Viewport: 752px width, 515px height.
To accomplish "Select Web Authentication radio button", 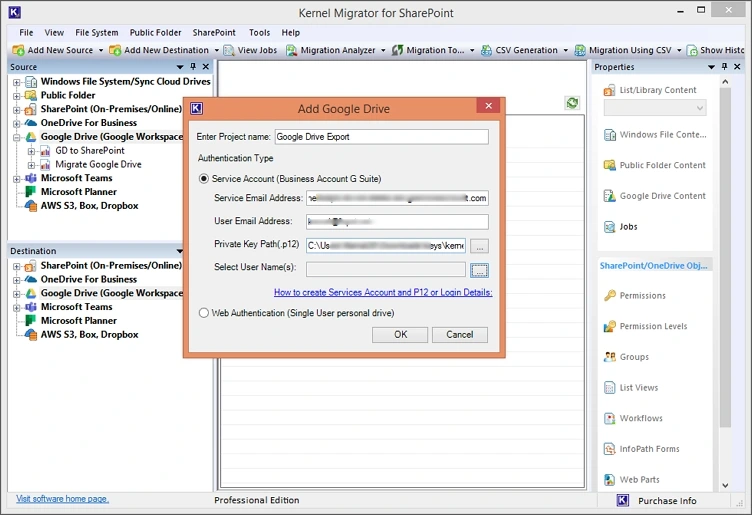I will tap(204, 313).
